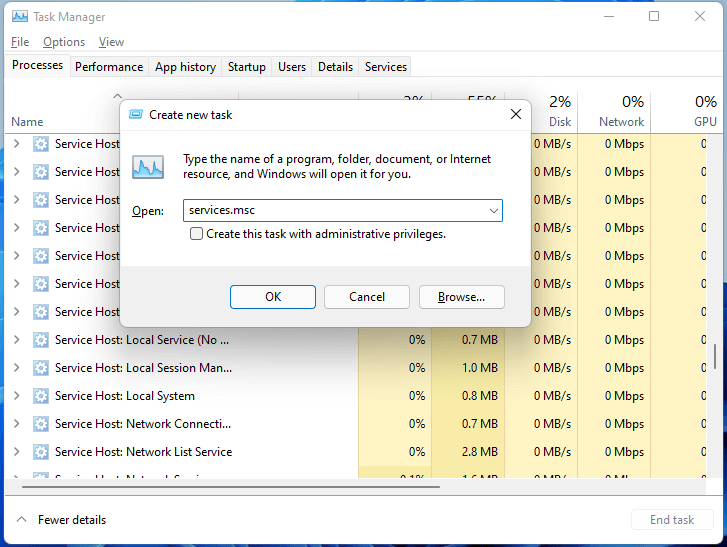
Task: Click the End task button
Action: [x=672, y=520]
